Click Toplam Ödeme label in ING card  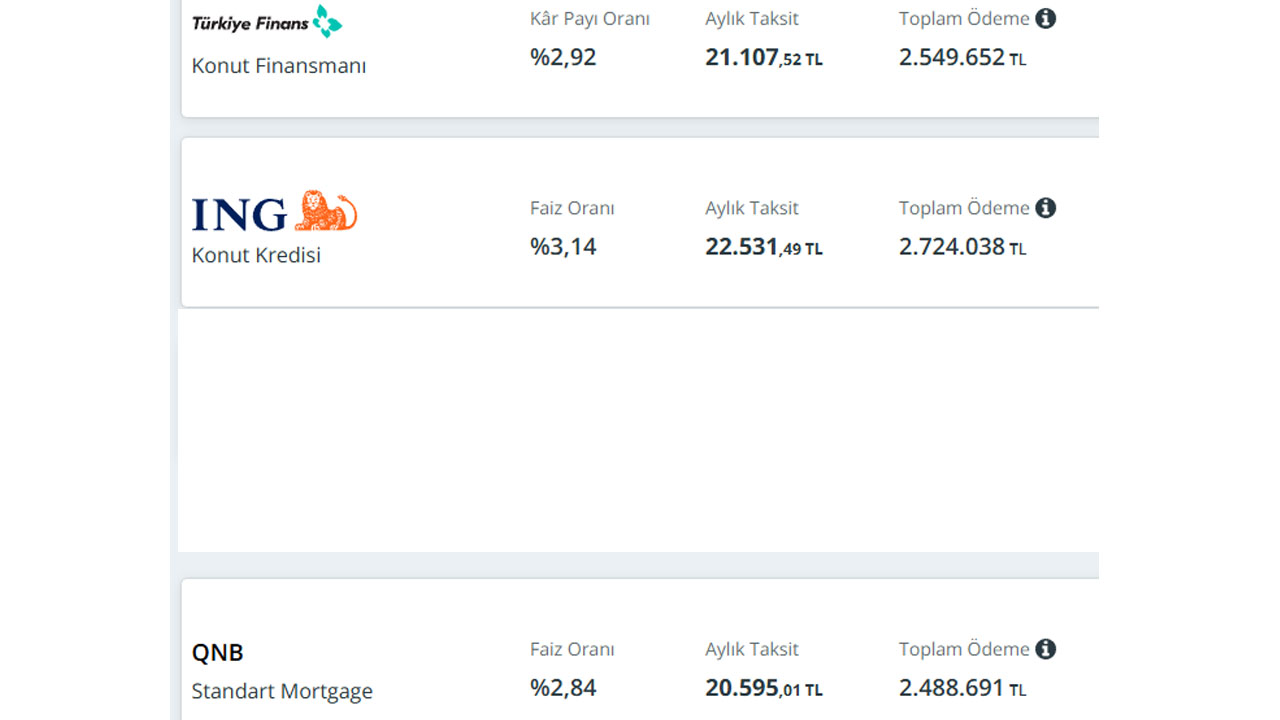964,208
